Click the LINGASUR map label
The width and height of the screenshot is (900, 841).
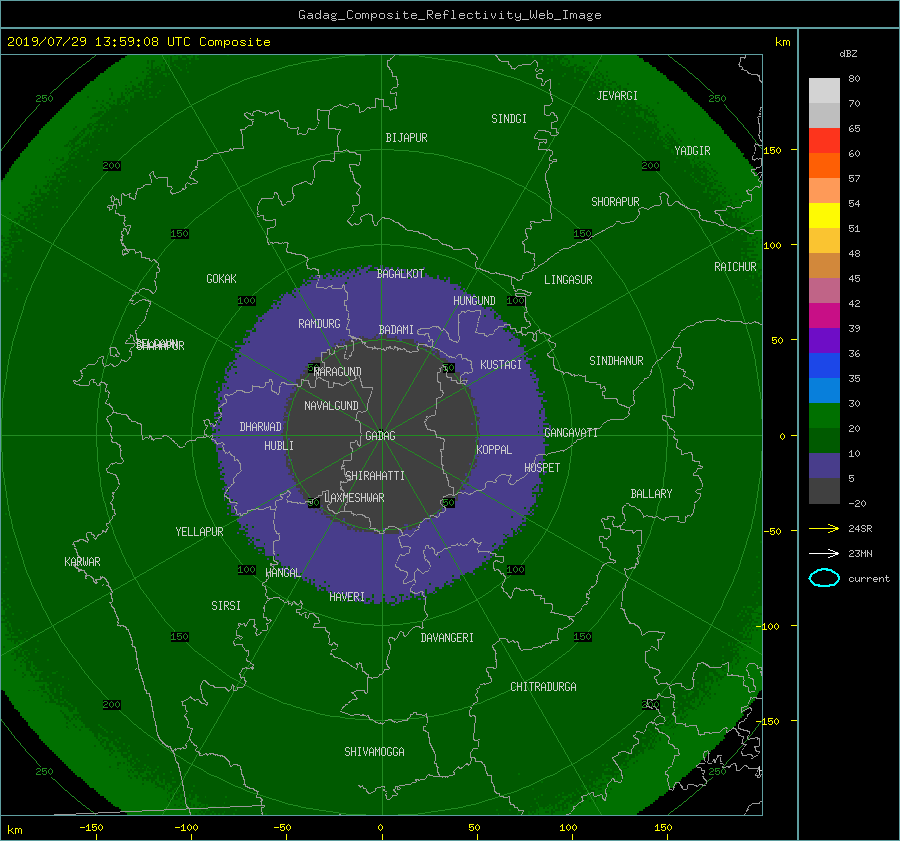coord(568,280)
